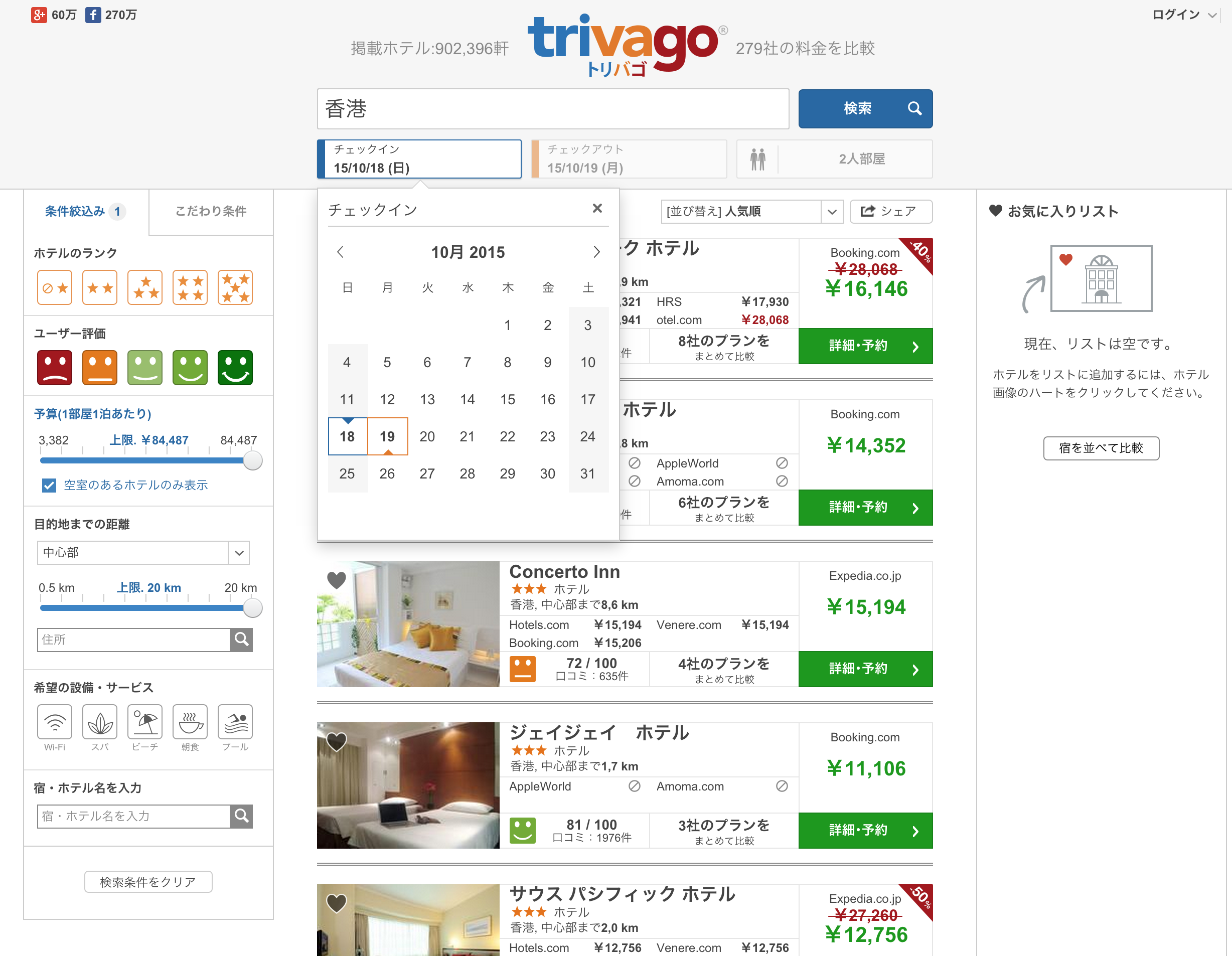Viewport: 1232px width, 956px height.
Task: Open the 並び替え 人気順 sort dropdown
Action: coord(751,212)
